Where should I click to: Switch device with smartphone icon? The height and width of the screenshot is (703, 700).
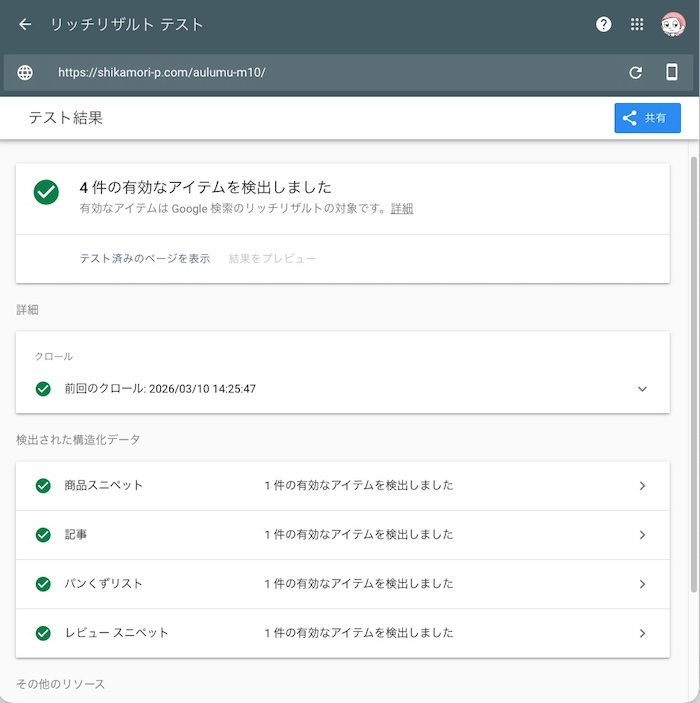click(x=672, y=73)
